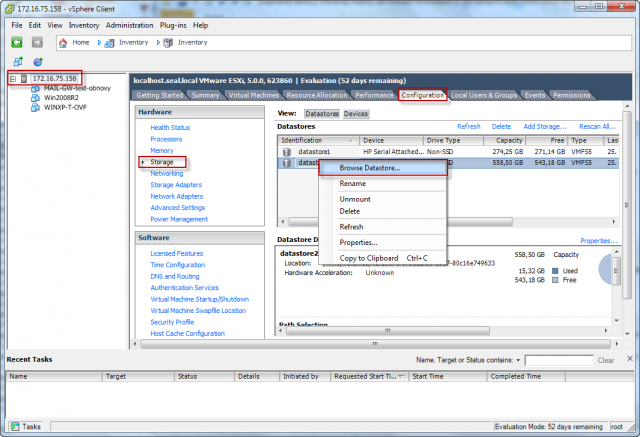Open Storage hardware link
Viewport: 640px width, 437px height.
162,162
